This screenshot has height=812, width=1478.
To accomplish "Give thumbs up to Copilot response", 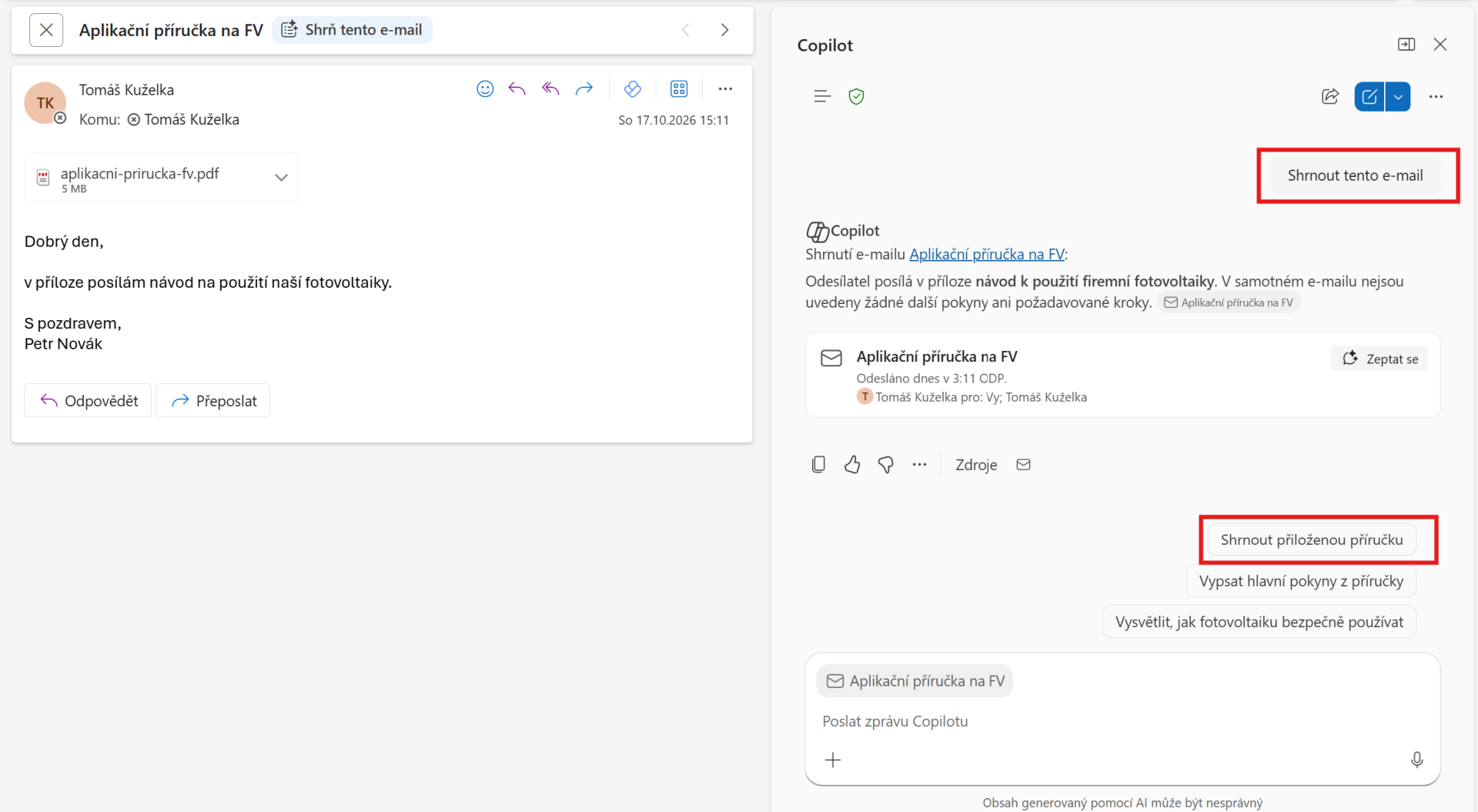I will tap(852, 464).
